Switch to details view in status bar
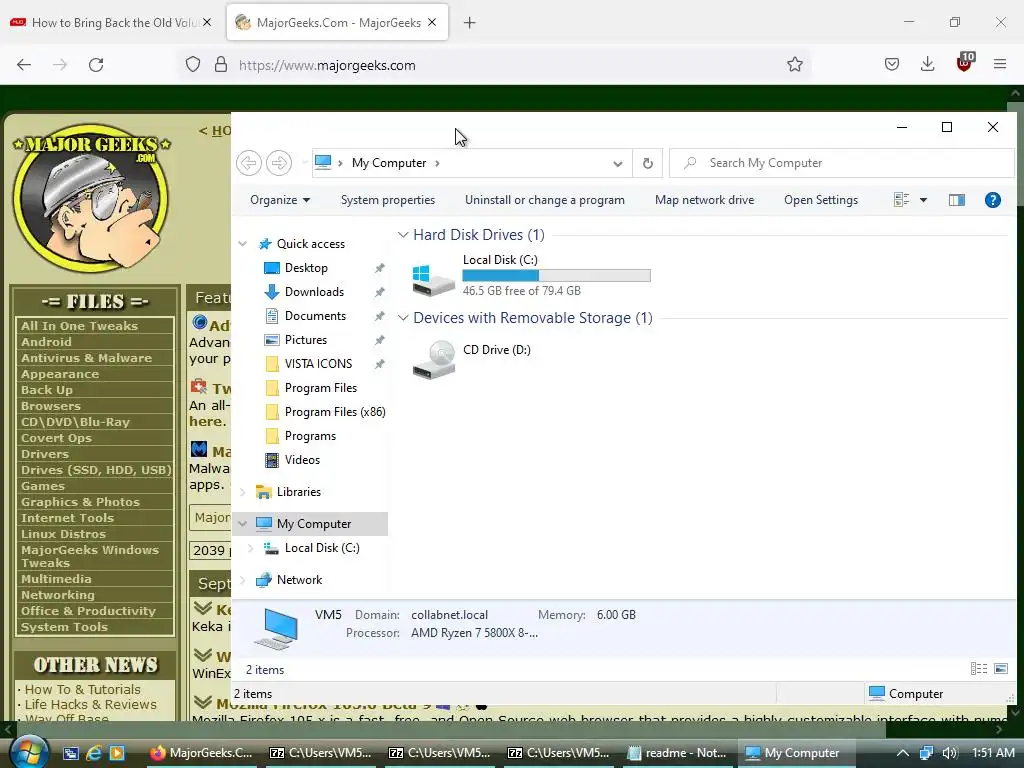The width and height of the screenshot is (1024, 768). click(x=978, y=668)
